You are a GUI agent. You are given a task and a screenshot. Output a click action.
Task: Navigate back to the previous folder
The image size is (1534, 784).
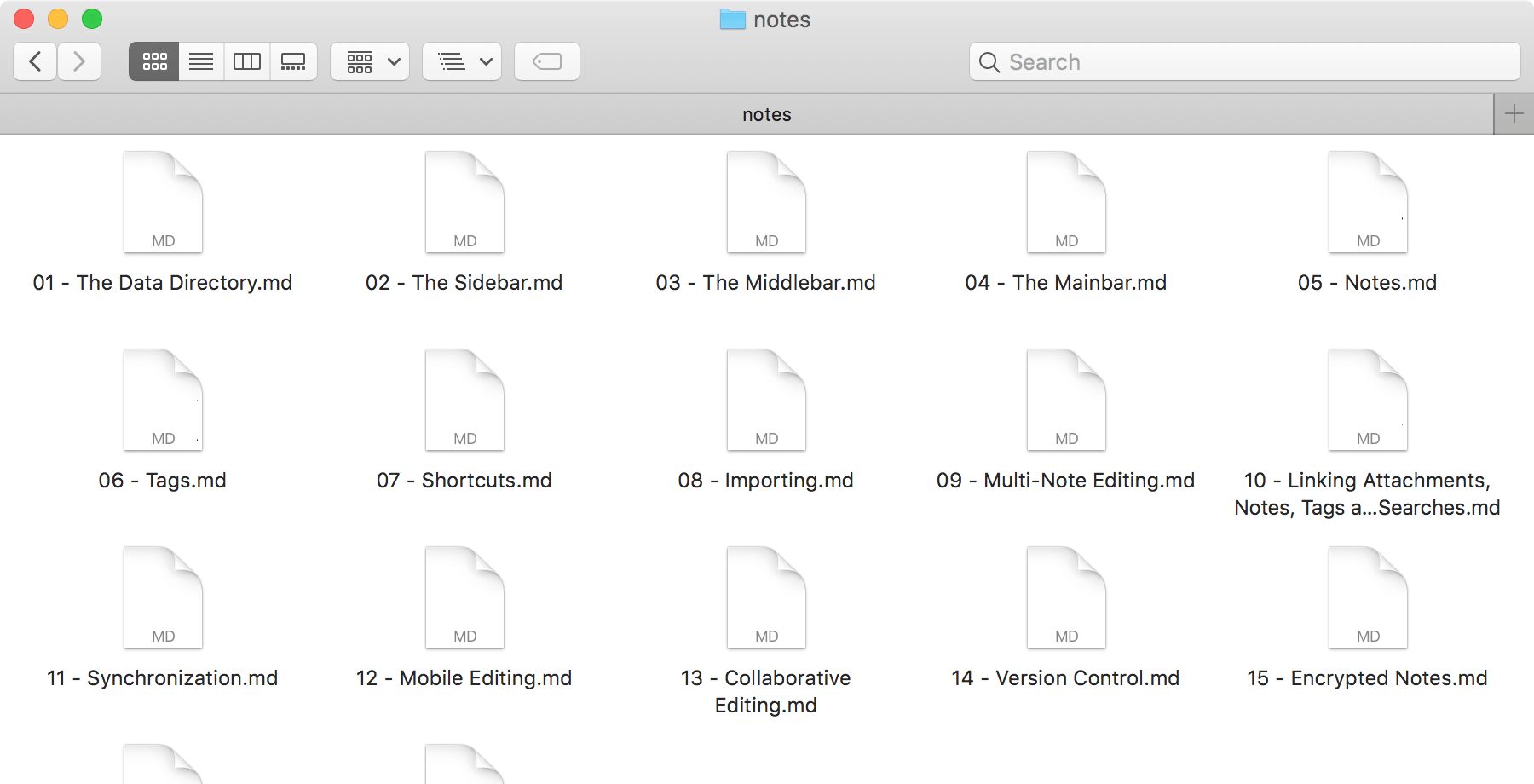tap(34, 61)
